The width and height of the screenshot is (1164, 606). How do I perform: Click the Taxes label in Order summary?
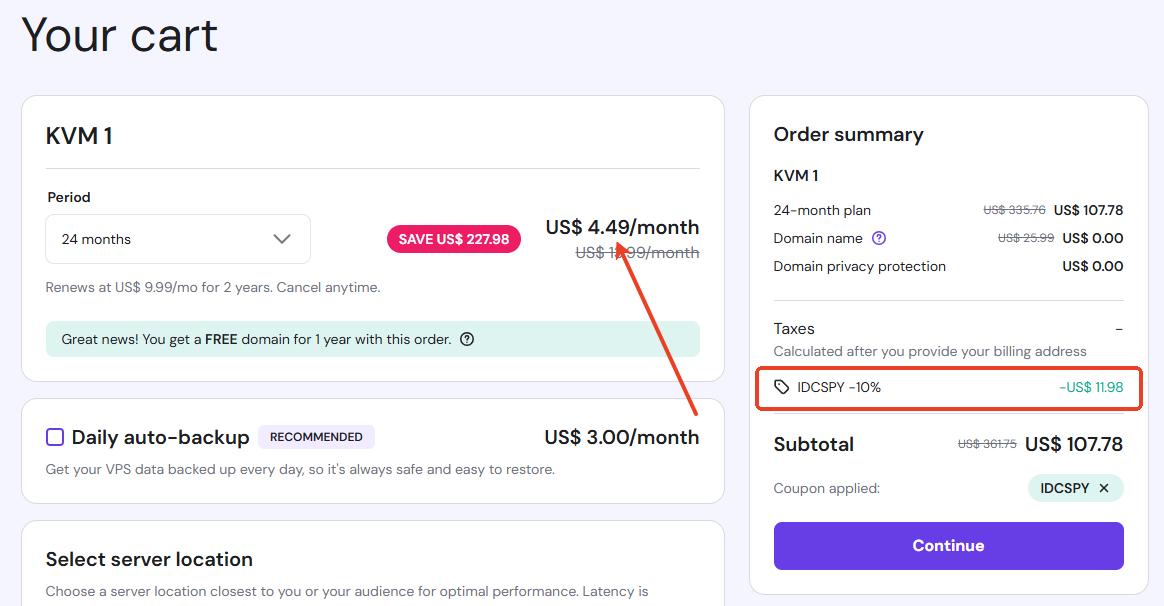click(x=794, y=328)
